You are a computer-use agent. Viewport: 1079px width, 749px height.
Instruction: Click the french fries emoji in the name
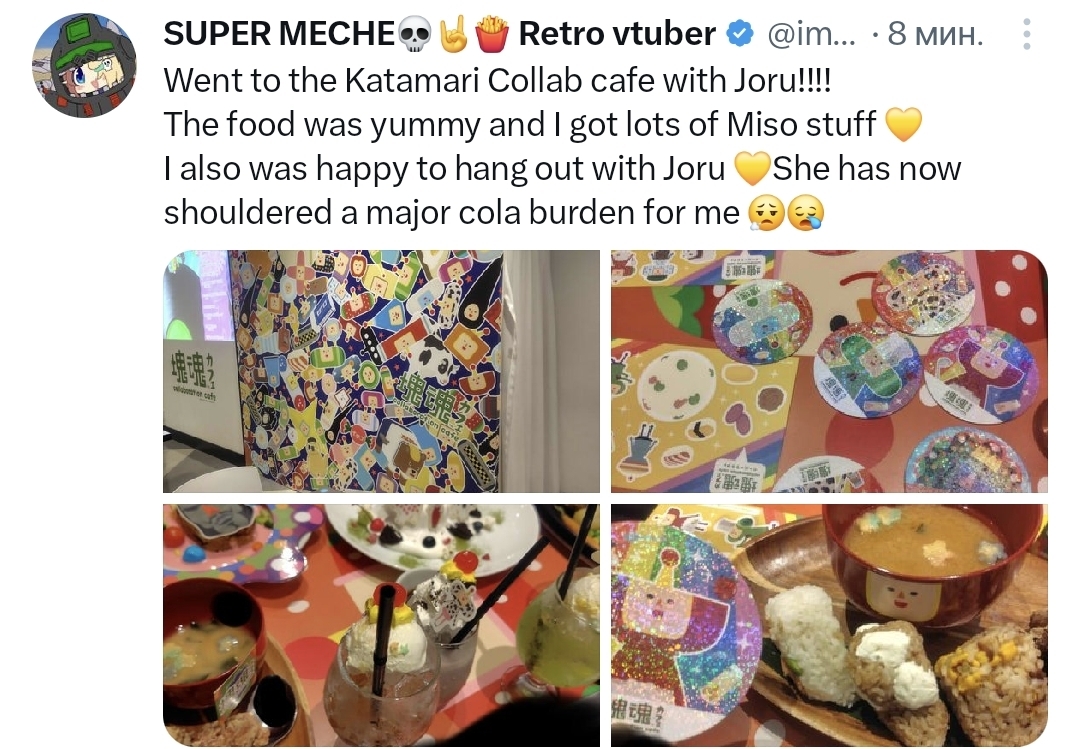point(491,34)
